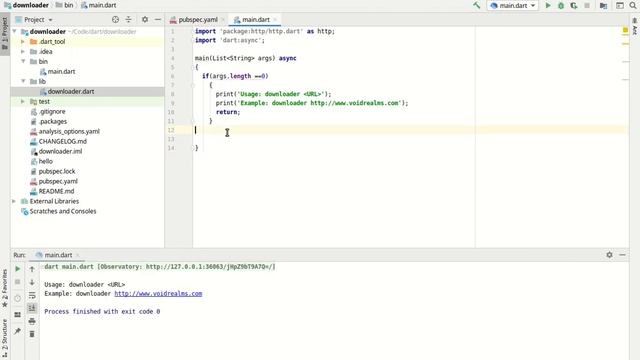Collapse the downloader root project node

tap(15, 31)
